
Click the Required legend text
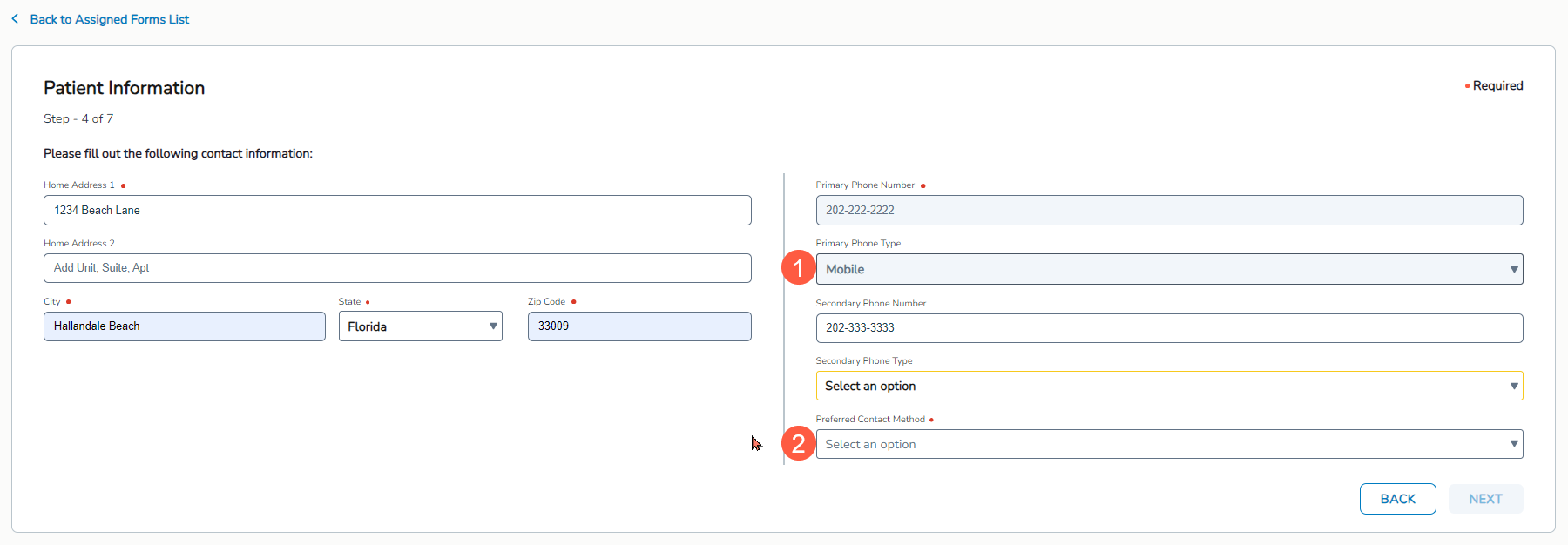[x=1497, y=85]
